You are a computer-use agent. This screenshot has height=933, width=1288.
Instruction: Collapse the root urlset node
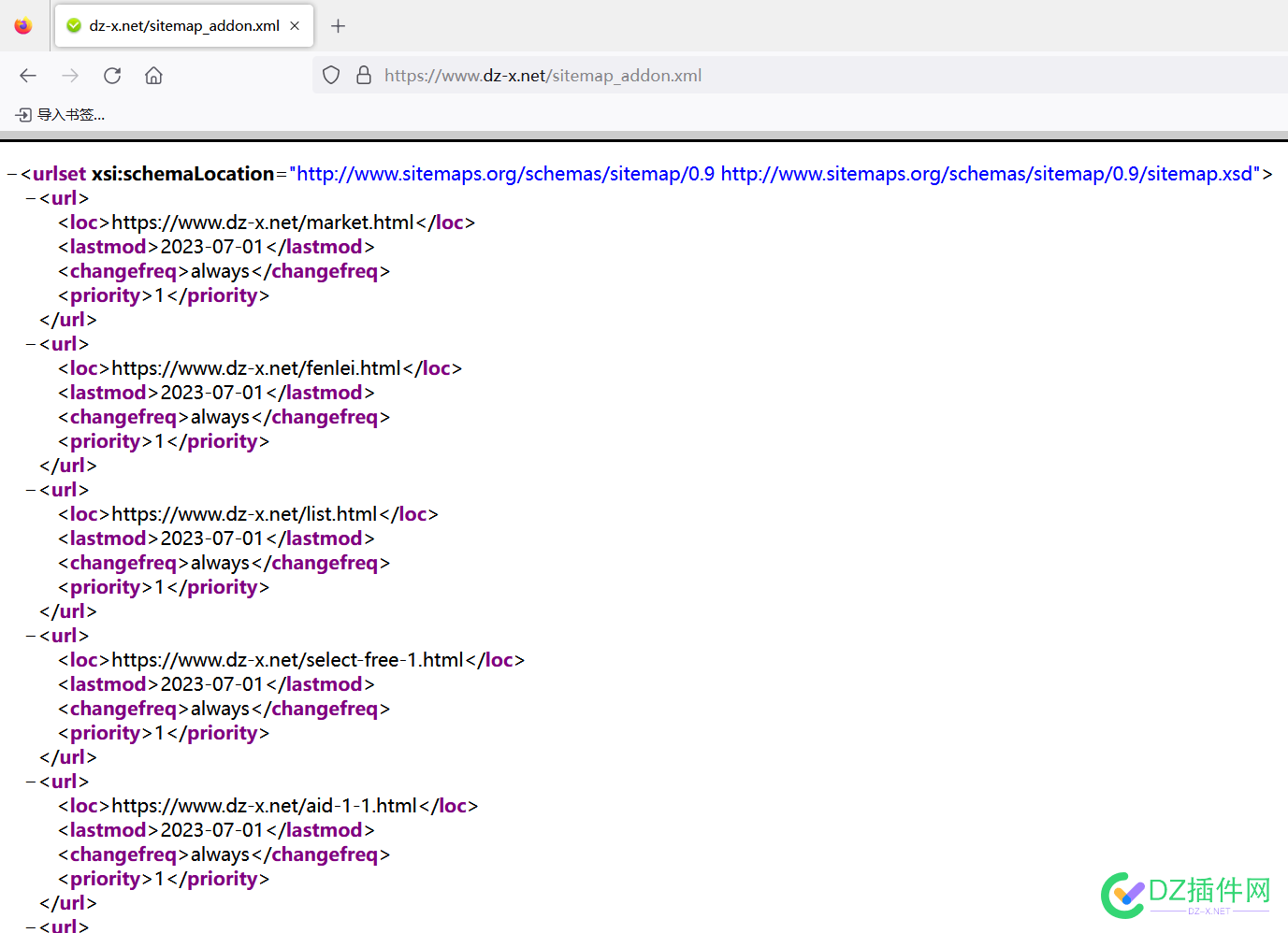pos(12,174)
